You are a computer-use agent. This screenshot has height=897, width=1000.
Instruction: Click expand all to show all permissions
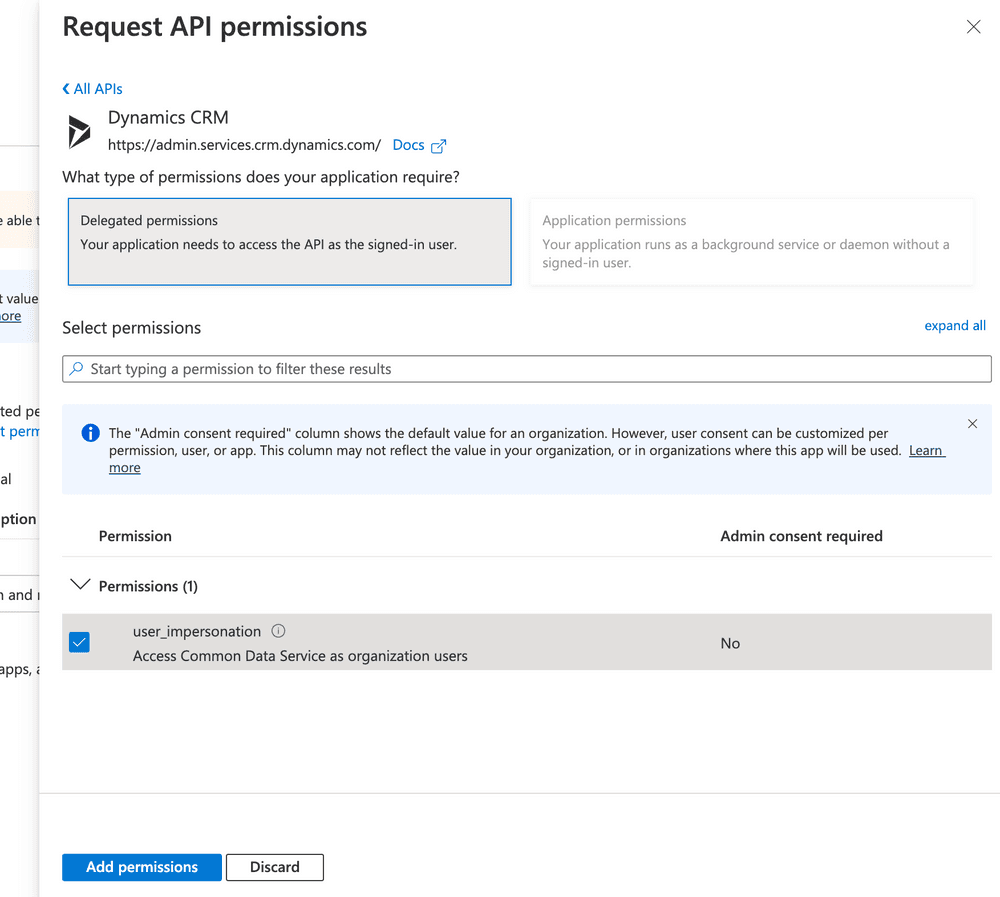[x=955, y=325]
